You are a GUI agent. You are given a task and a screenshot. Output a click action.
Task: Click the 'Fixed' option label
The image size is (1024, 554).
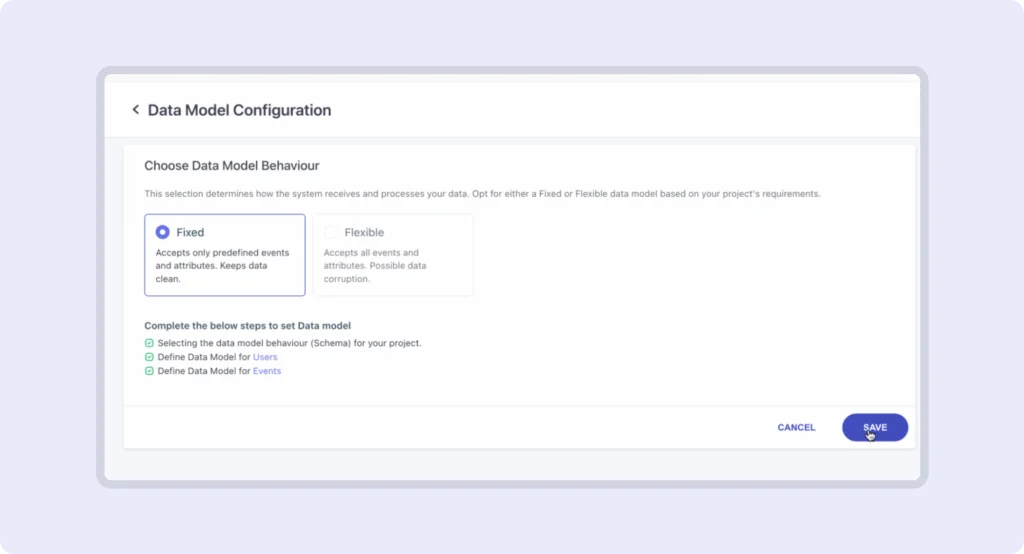coord(190,232)
